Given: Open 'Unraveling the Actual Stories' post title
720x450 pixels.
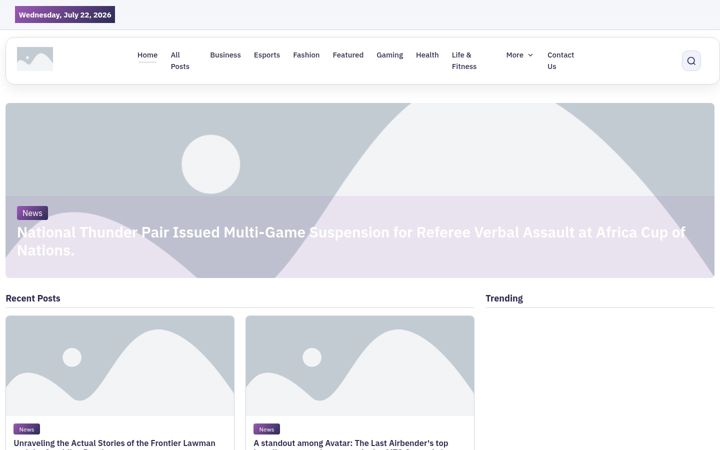Looking at the screenshot, I should (x=114, y=444).
